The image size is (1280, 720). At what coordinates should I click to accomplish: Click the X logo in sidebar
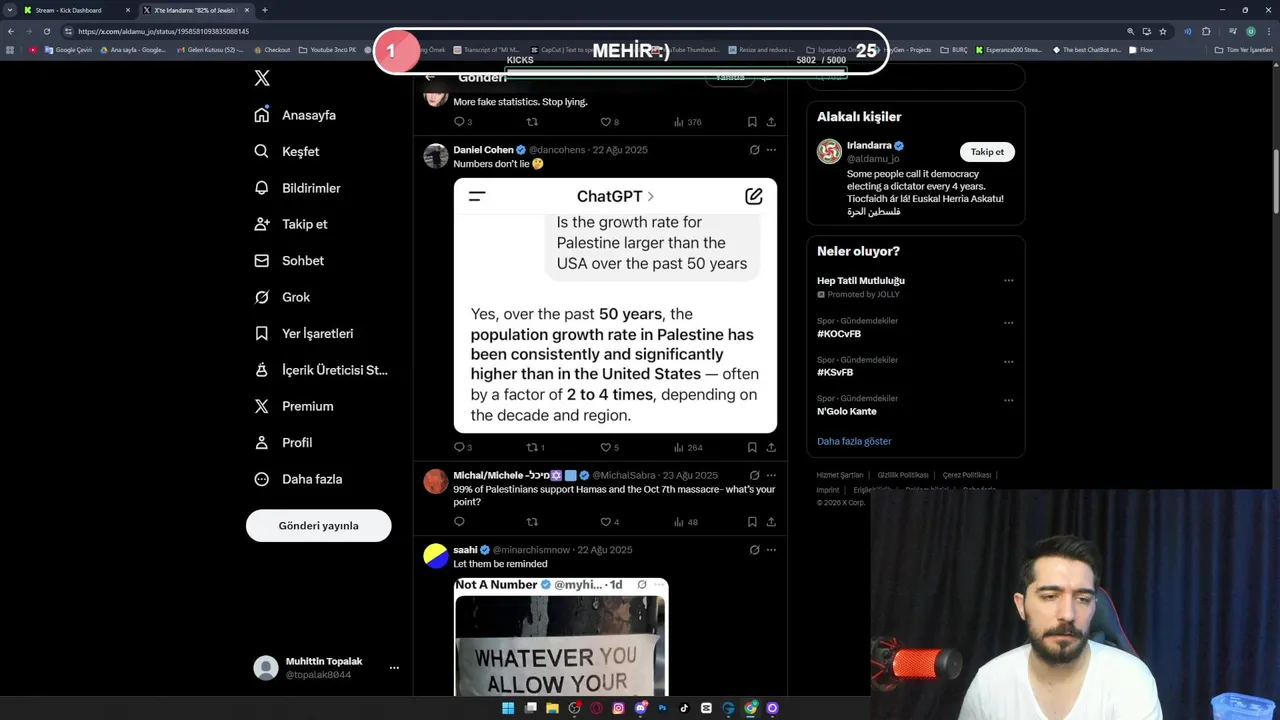click(262, 78)
